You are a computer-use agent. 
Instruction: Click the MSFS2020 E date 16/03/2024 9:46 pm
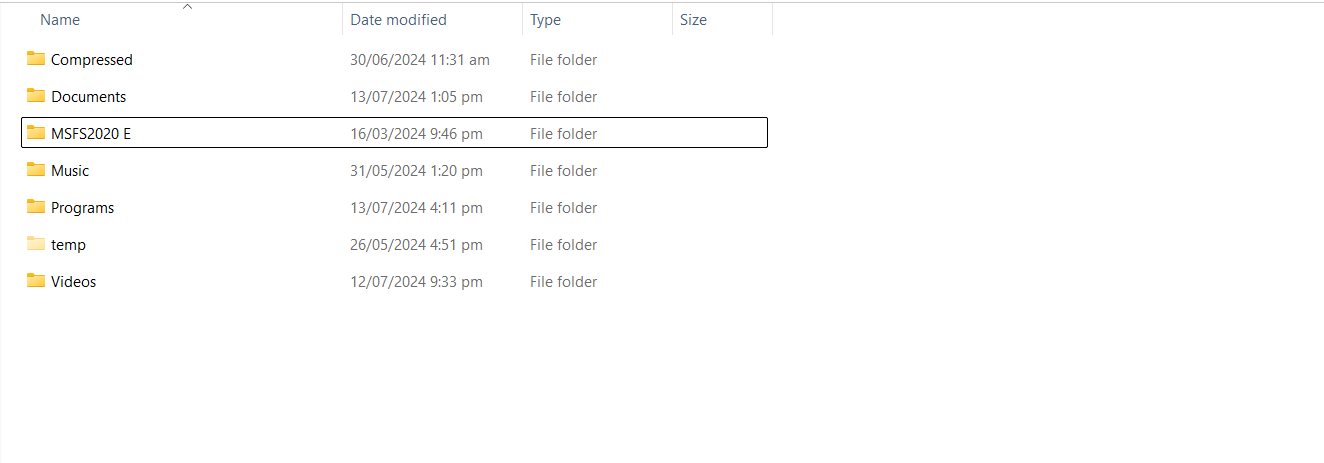click(416, 134)
